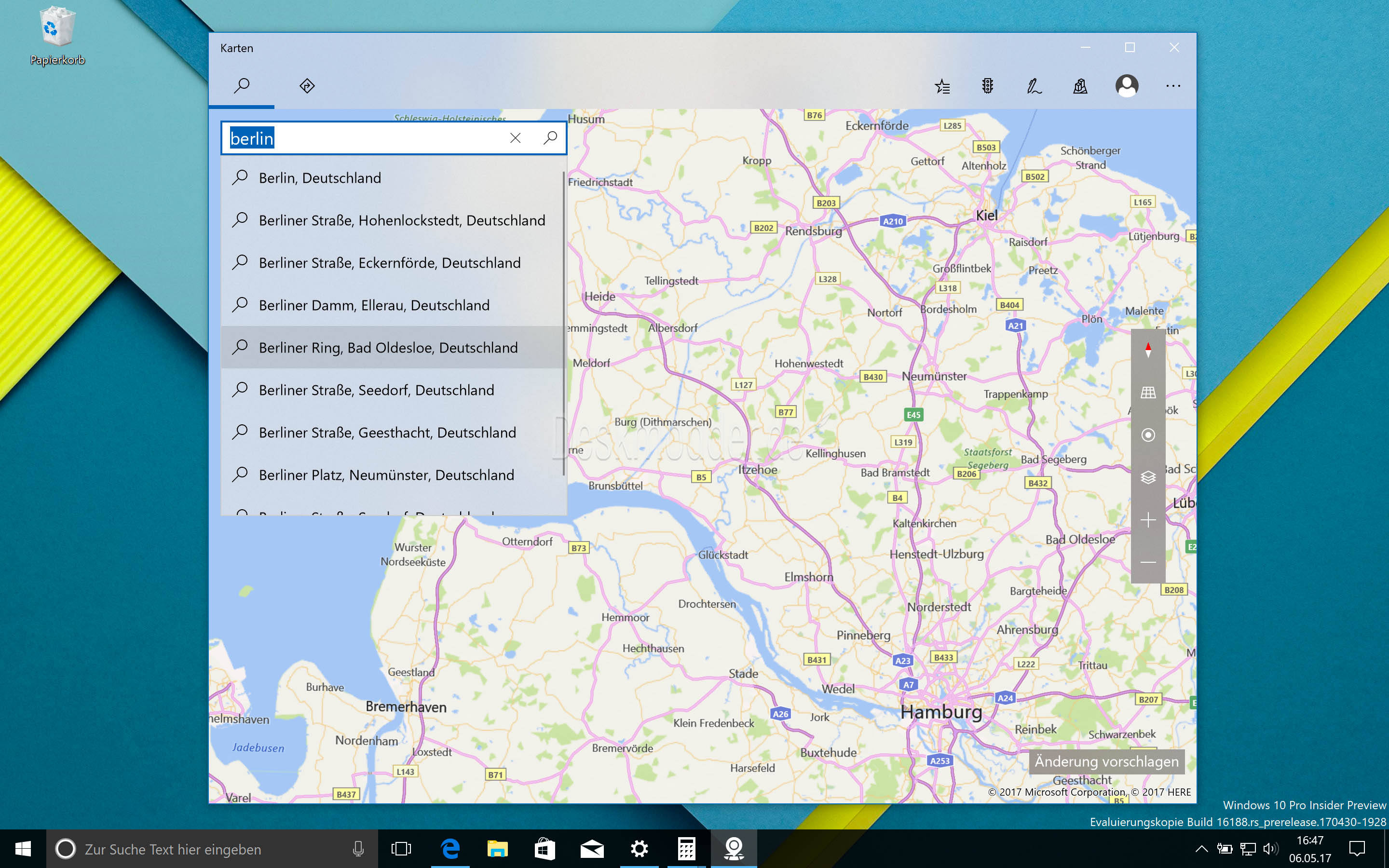1389x868 pixels.
Task: Select Berliner Damm, Ellerau suggestion
Action: [x=393, y=305]
